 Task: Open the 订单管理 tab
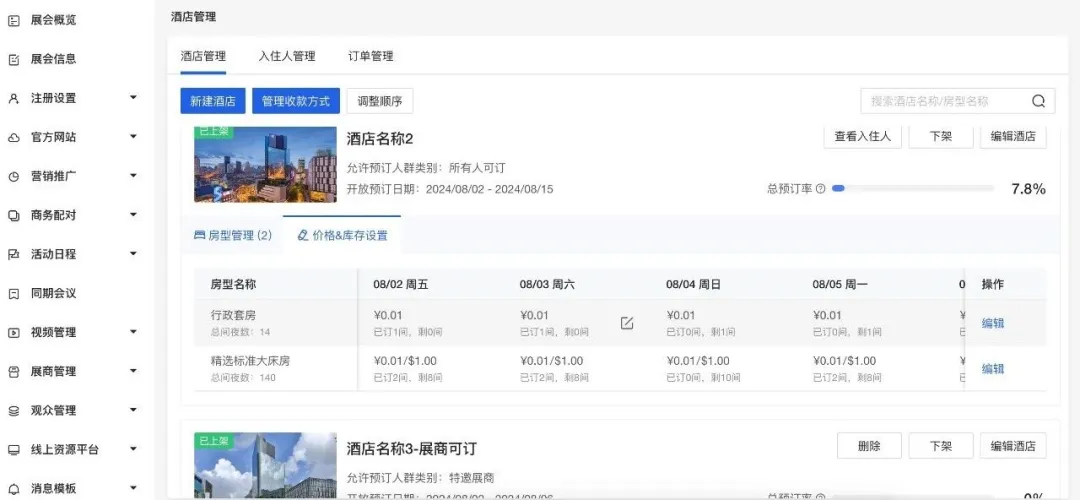tap(370, 56)
